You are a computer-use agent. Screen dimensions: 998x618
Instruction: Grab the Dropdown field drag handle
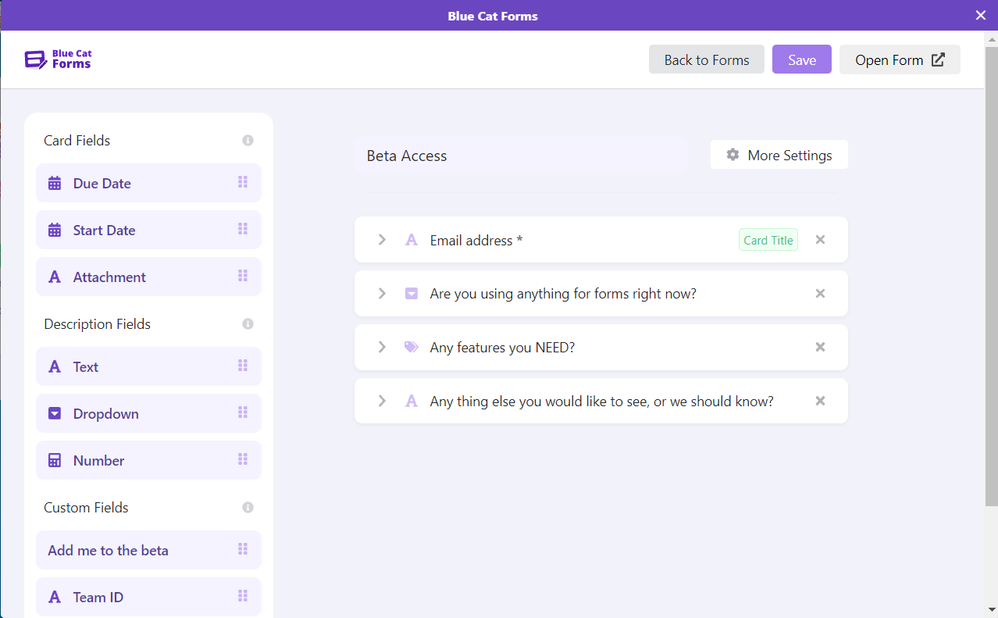pyautogui.click(x=242, y=412)
